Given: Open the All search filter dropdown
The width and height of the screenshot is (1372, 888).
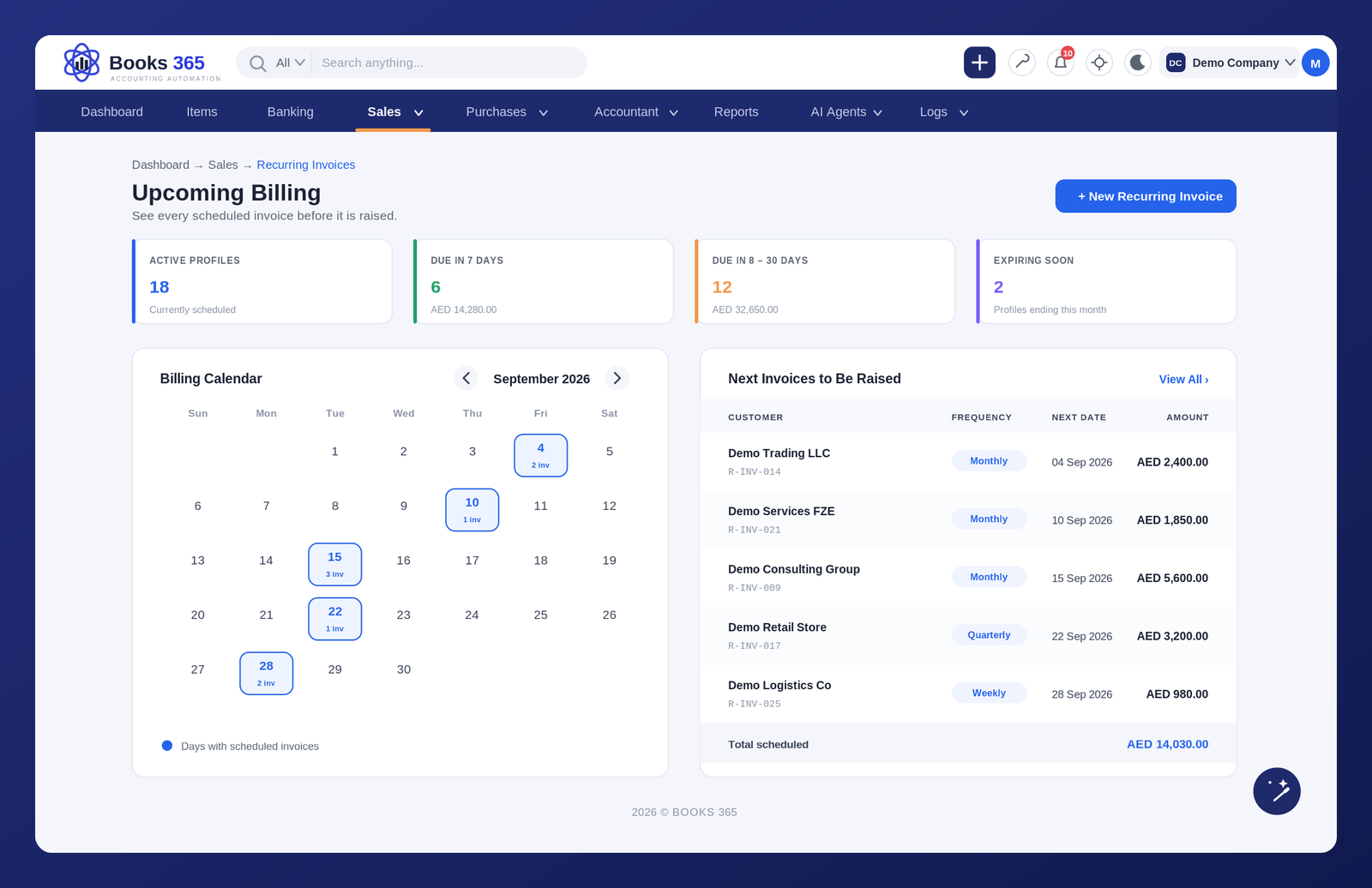Looking at the screenshot, I should tap(290, 63).
